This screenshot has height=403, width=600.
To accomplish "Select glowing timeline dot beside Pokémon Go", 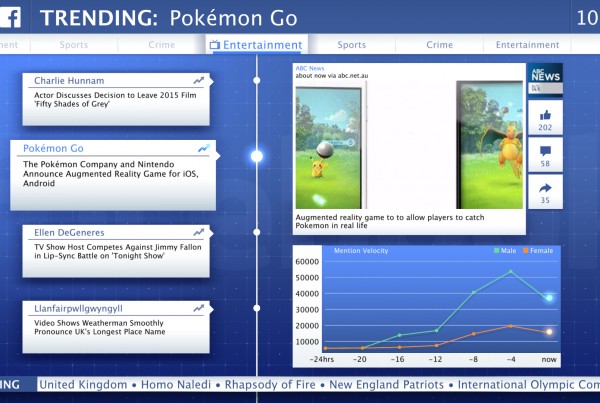I will coord(257,156).
